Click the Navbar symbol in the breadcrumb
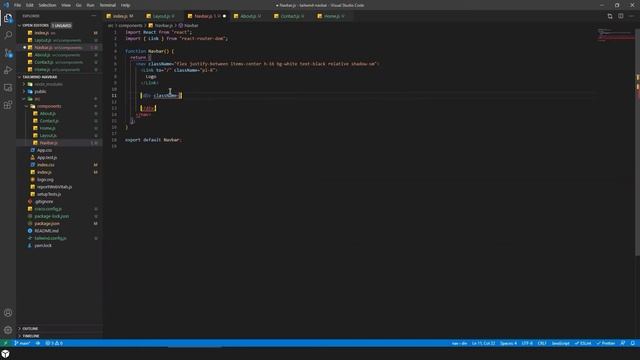Image resolution: width=640 pixels, height=360 pixels. [188, 25]
